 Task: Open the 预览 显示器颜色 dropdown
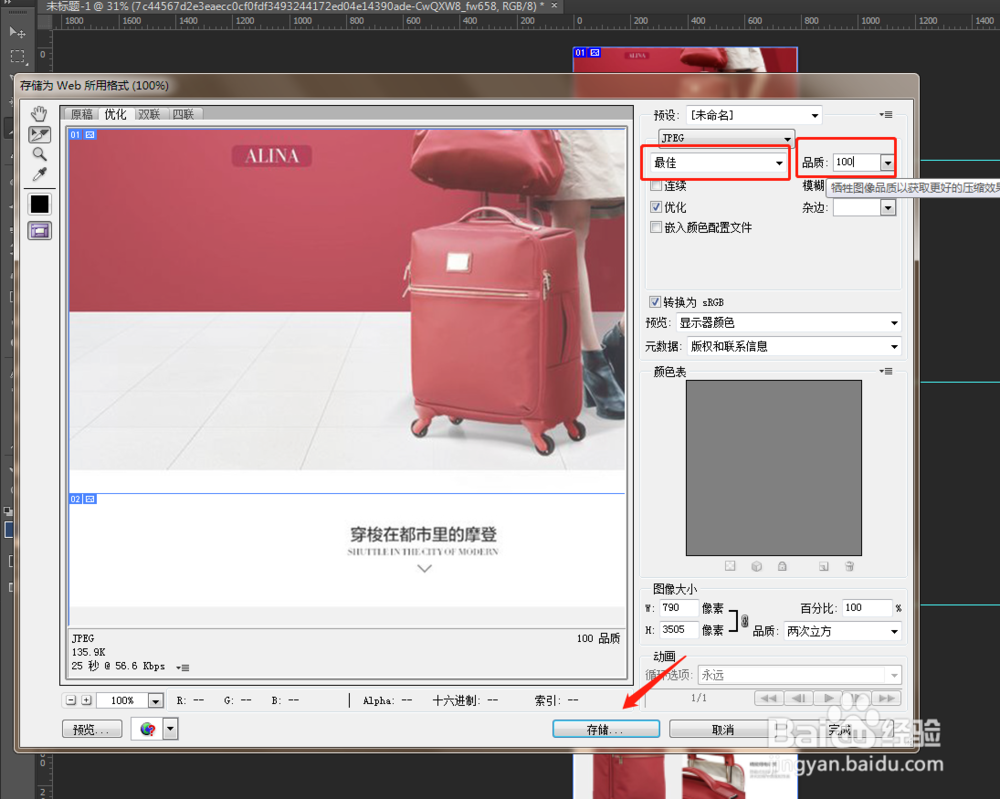(788, 323)
